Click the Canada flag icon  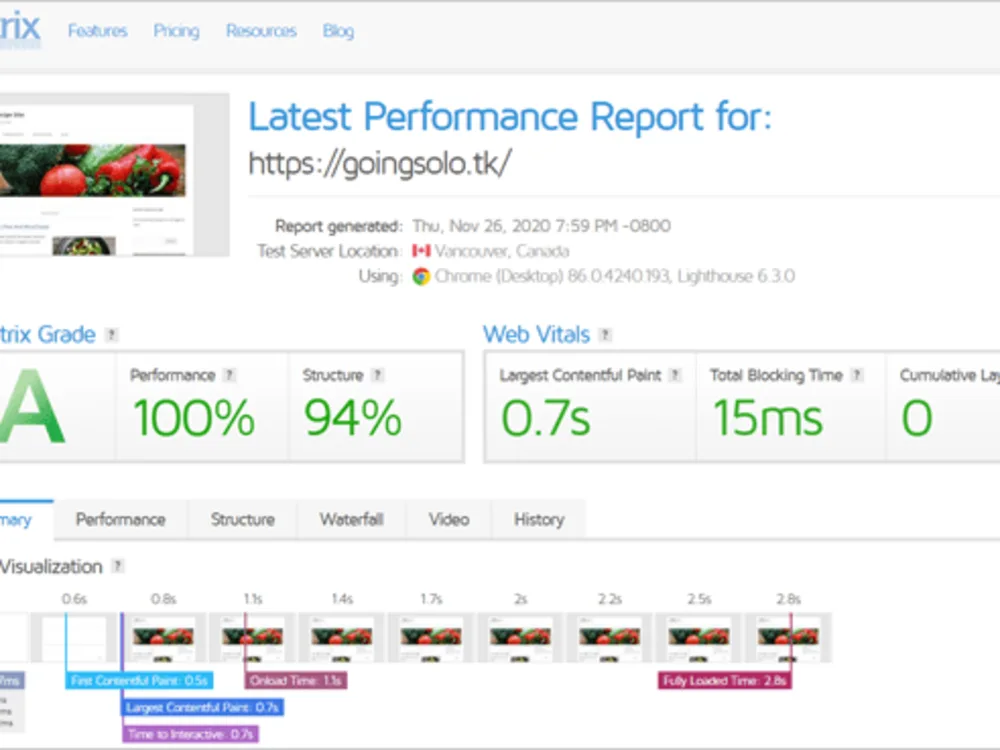421,251
